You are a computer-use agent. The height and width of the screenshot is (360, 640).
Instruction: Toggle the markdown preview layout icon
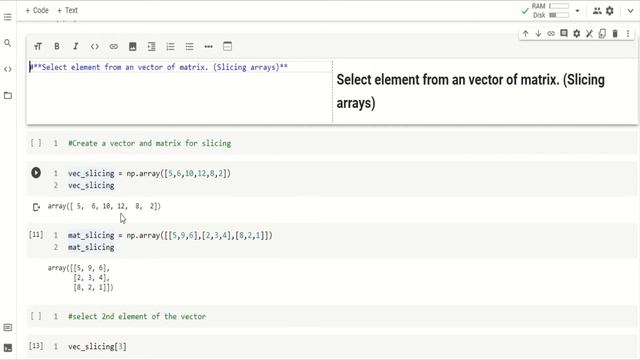pyautogui.click(x=227, y=47)
